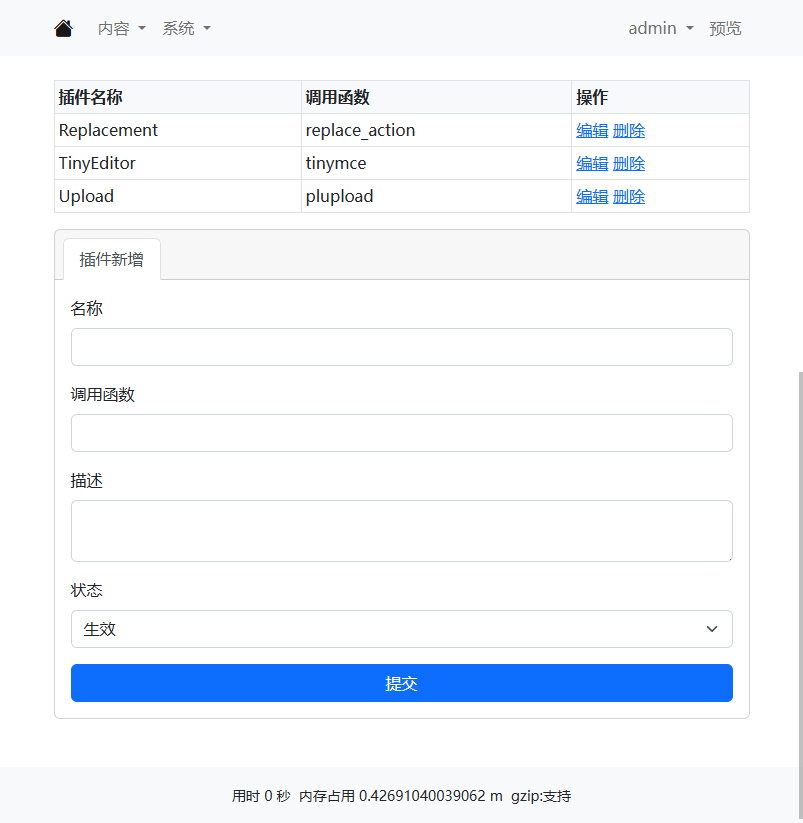Edit the Replacement plugin
Screen dimensions: 803x823
592,130
